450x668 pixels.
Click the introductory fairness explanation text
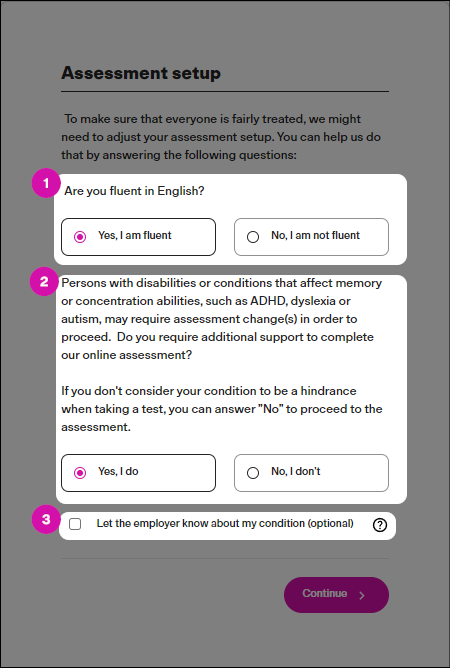click(221, 137)
